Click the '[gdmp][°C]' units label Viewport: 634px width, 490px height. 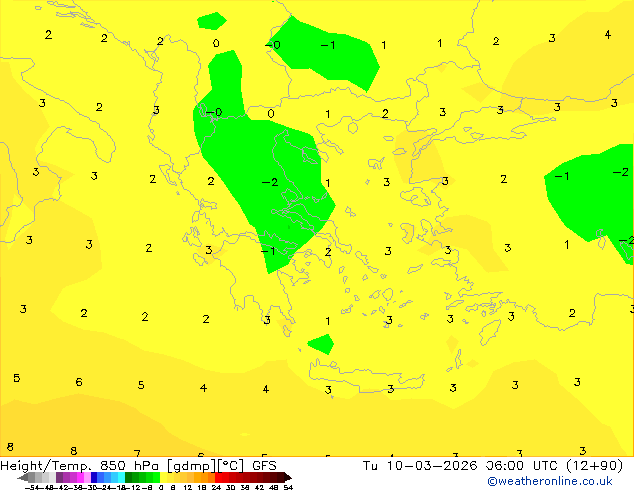pyautogui.click(x=205, y=466)
